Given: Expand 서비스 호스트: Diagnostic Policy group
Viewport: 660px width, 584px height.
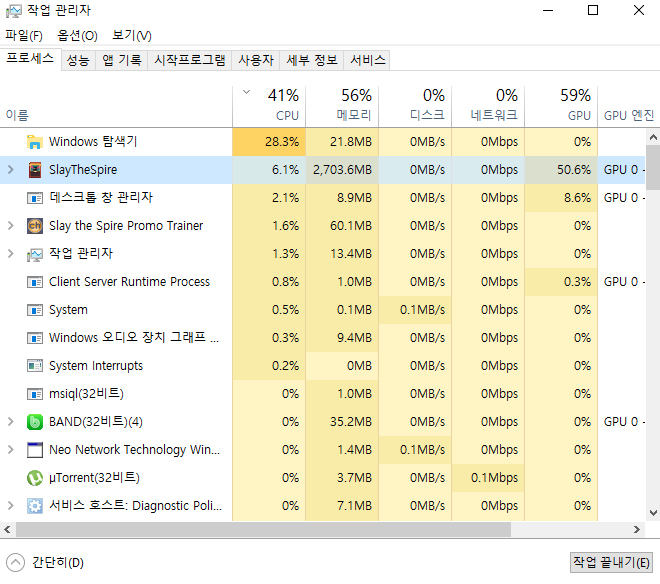Looking at the screenshot, I should (11, 506).
